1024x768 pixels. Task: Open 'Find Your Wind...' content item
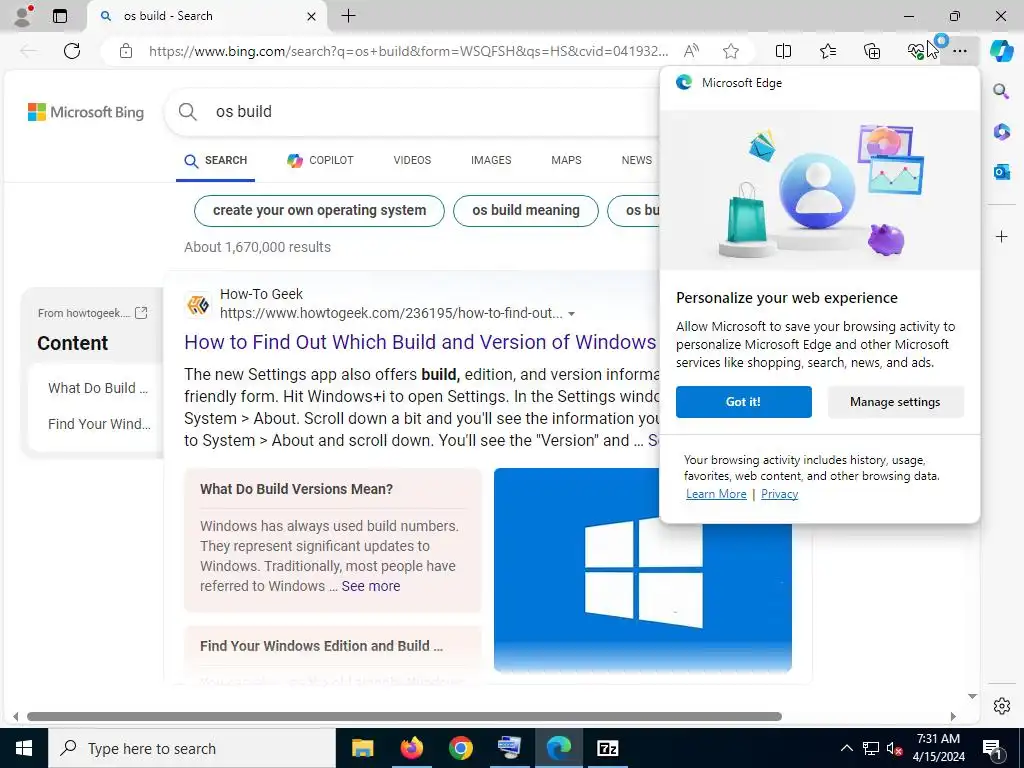point(99,424)
